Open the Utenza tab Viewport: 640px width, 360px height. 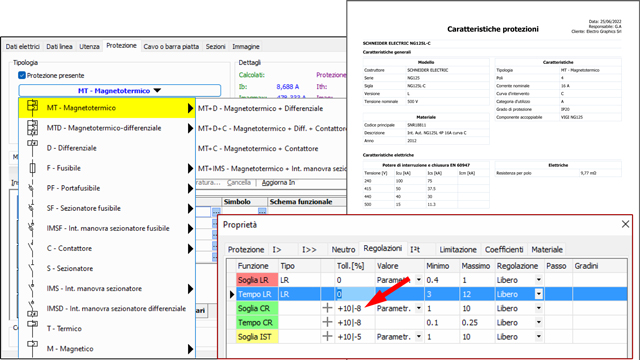(x=89, y=47)
